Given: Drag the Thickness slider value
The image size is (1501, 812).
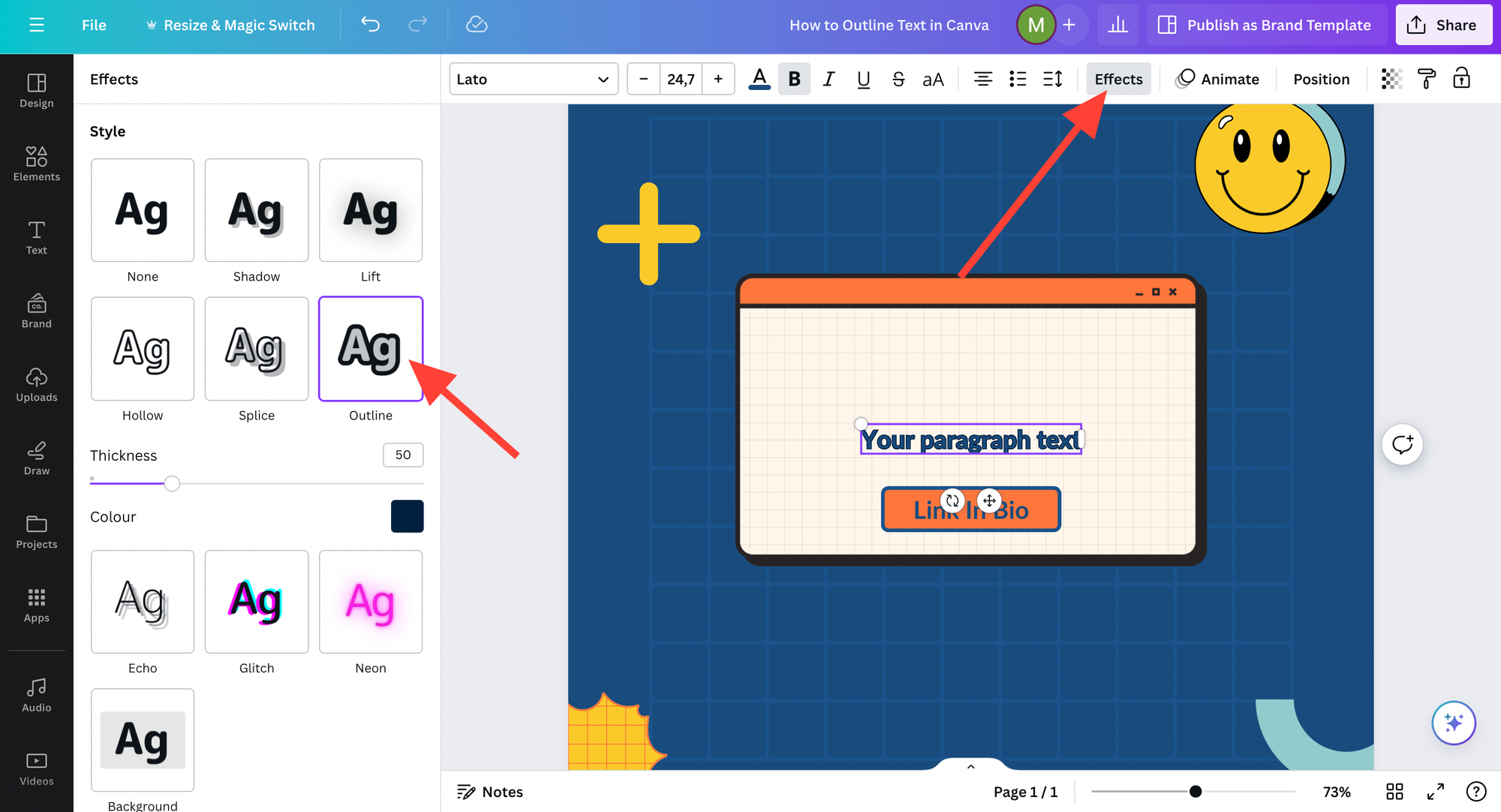Looking at the screenshot, I should (172, 484).
